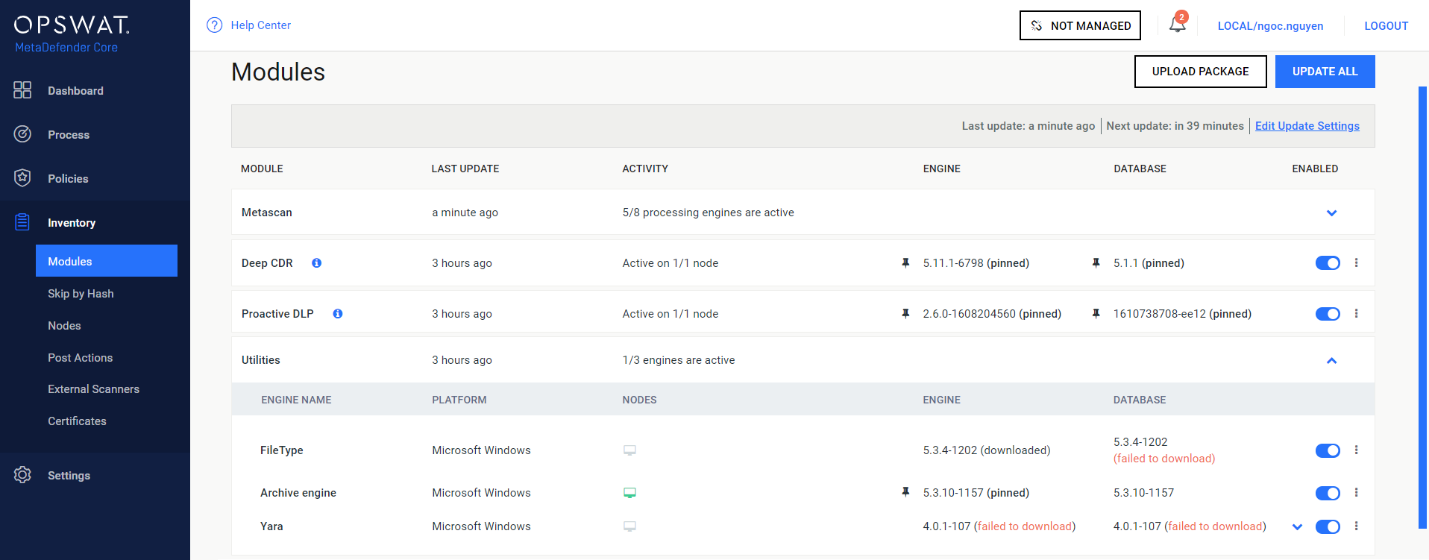Click the FileType engine name

point(281,450)
